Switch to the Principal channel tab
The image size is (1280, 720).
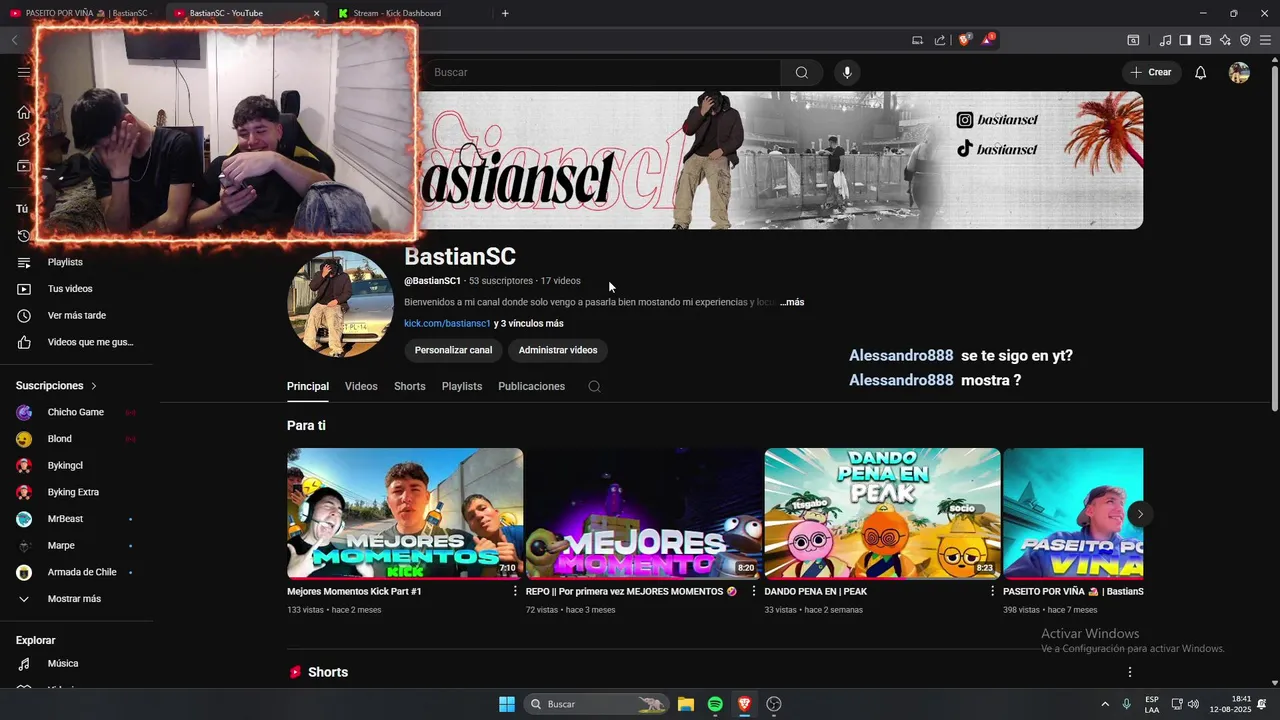(x=308, y=386)
